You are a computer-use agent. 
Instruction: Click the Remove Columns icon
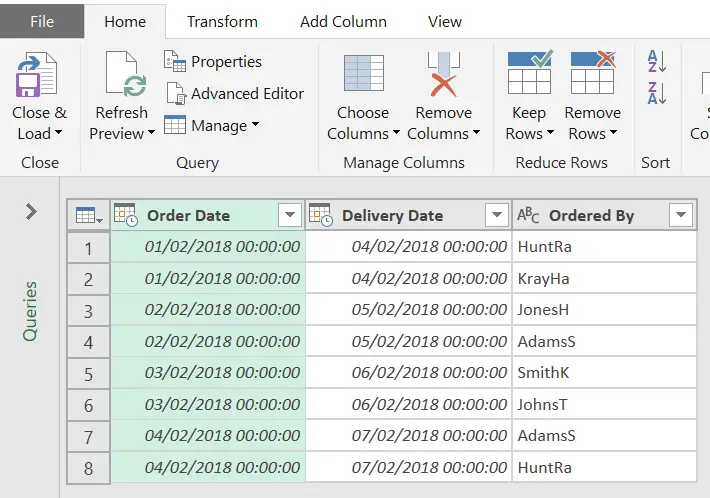coord(443,74)
